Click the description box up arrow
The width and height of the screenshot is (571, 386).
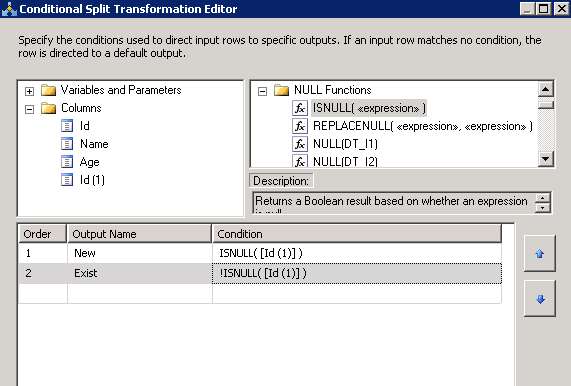tap(543, 198)
